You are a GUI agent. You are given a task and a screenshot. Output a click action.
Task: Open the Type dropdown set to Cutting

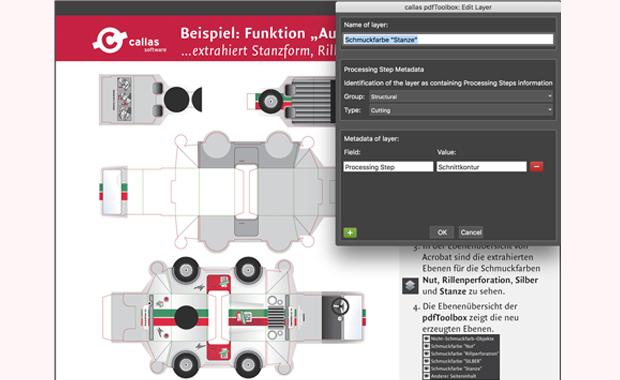coord(460,110)
